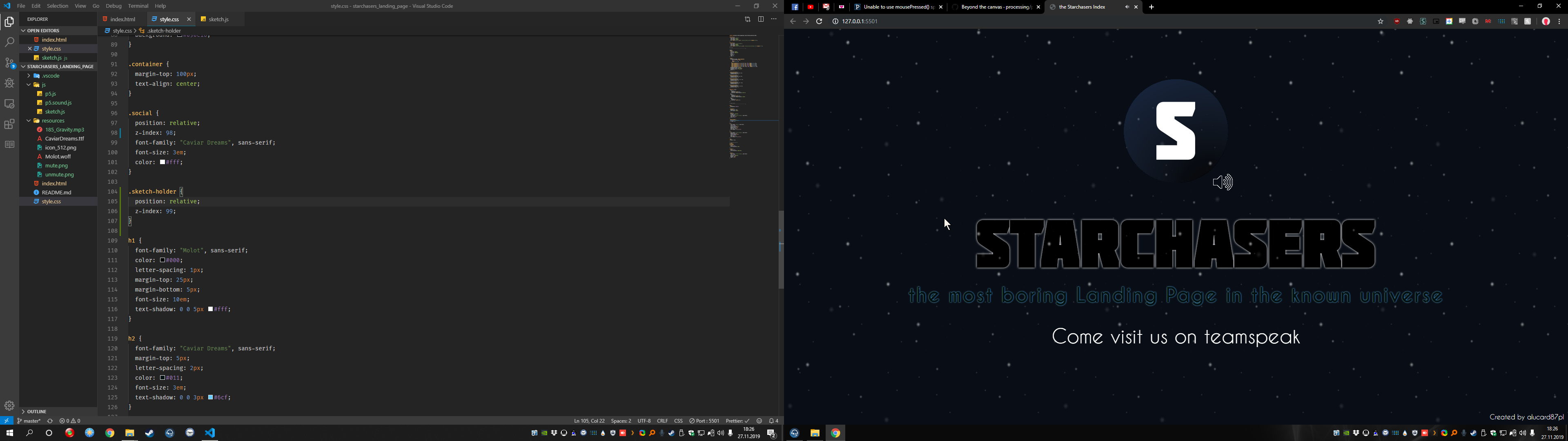Click the master branch status button
Screen dimensions: 1568x441
(x=29, y=421)
